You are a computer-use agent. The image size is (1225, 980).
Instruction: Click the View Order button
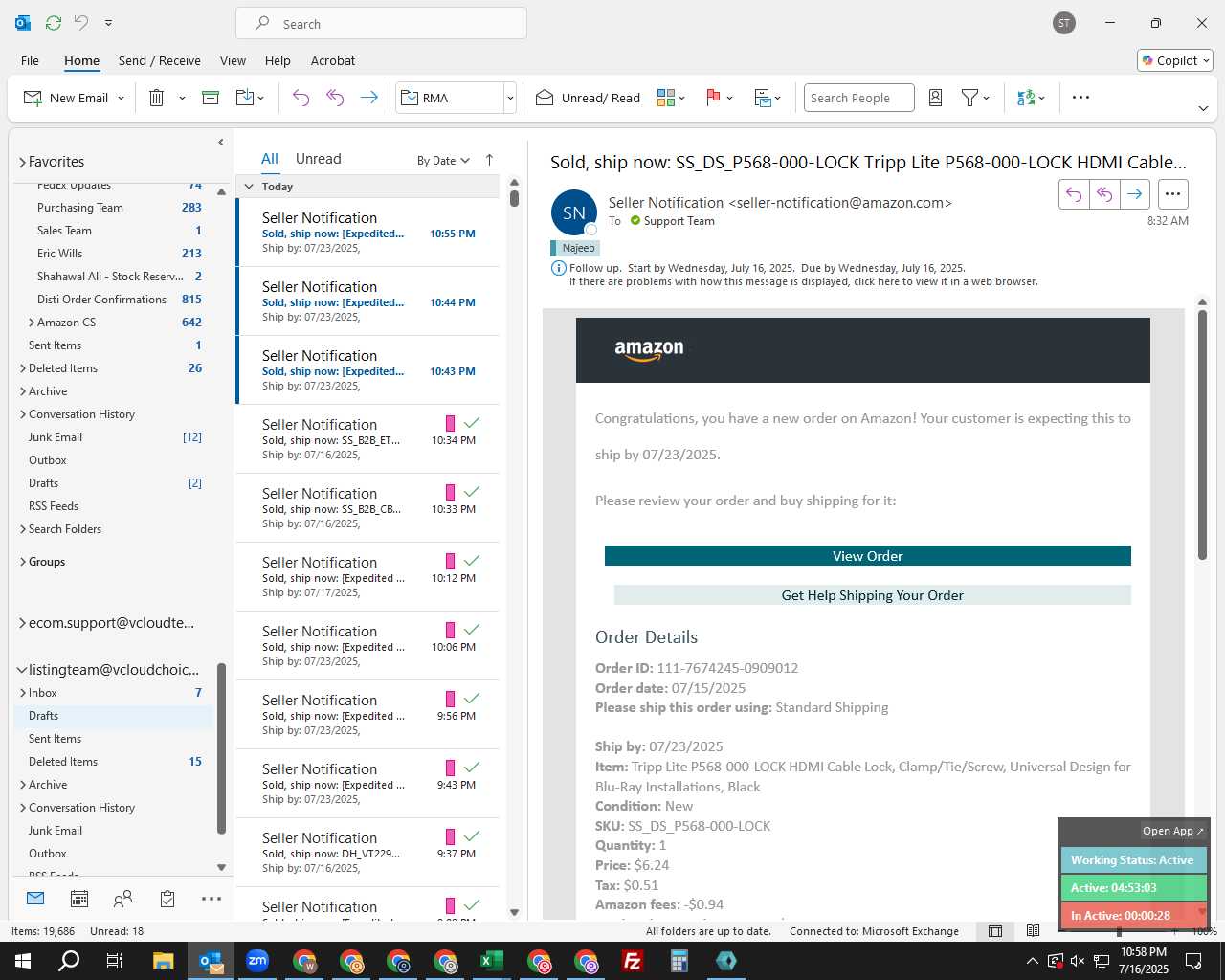[867, 556]
